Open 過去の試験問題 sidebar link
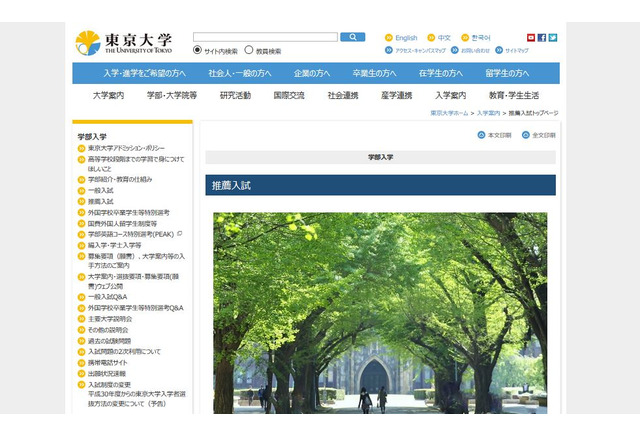Viewport: 640px width, 437px height. coord(109,341)
